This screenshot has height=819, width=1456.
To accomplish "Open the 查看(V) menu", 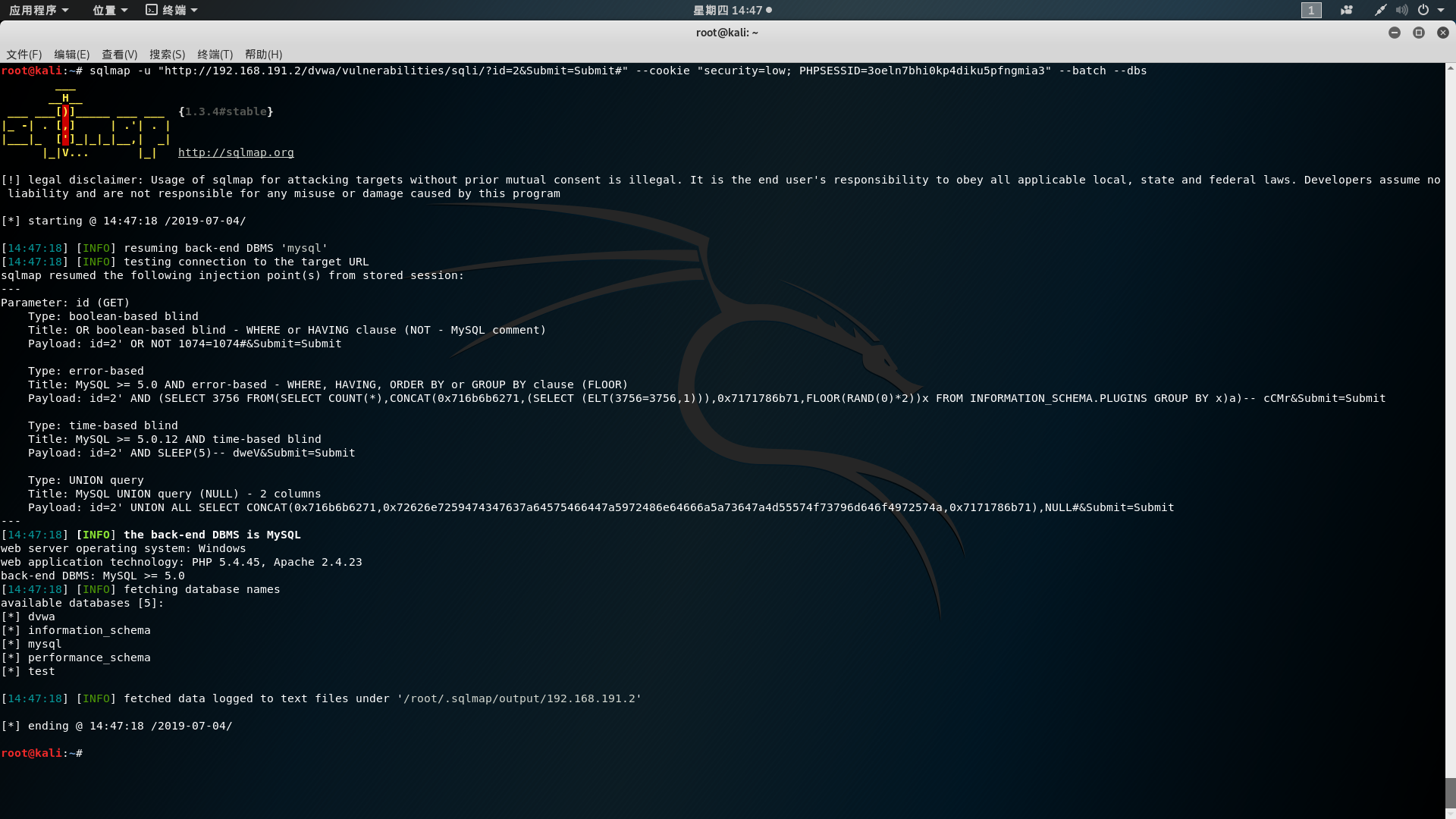I will coord(120,55).
